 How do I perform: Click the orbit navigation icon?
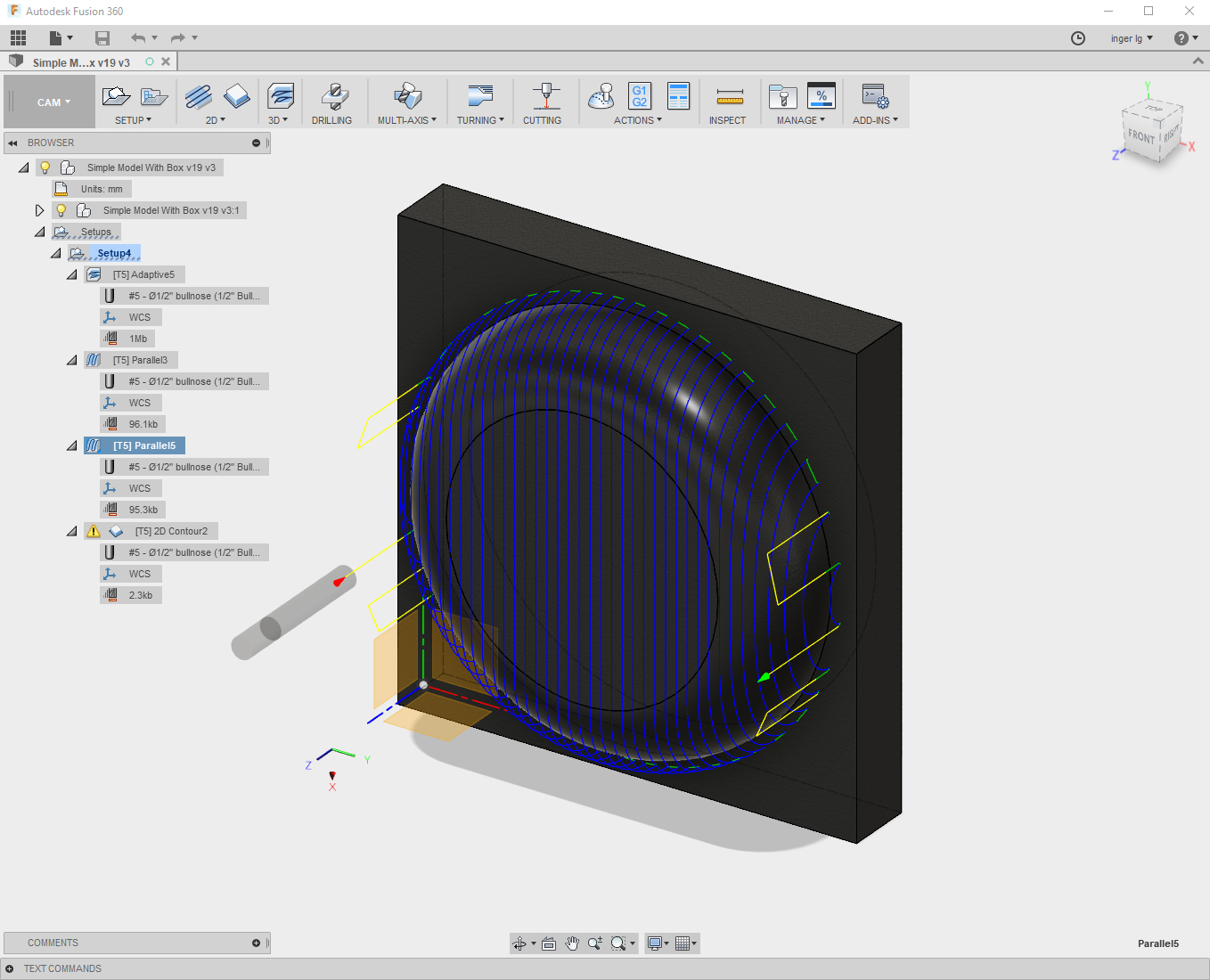pos(519,943)
